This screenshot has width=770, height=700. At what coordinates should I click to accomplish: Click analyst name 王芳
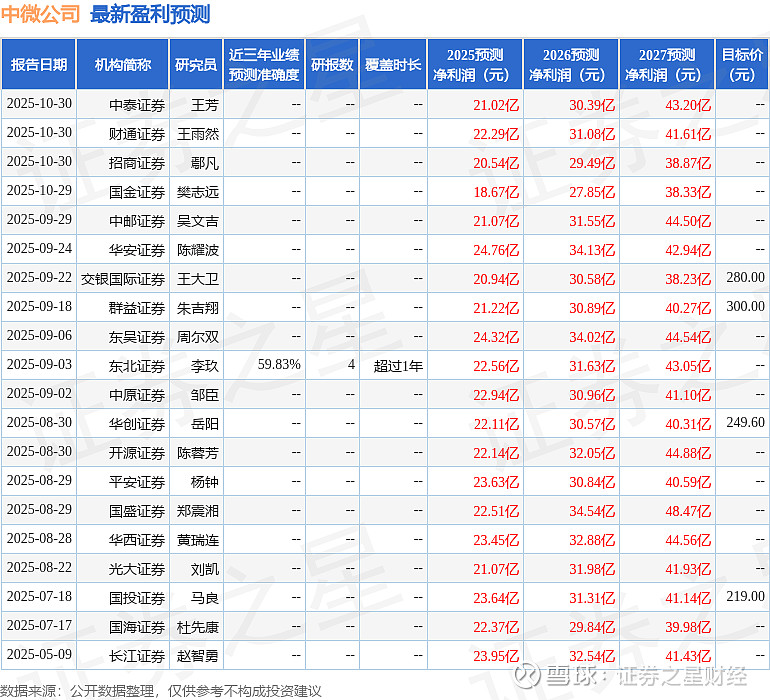point(205,105)
